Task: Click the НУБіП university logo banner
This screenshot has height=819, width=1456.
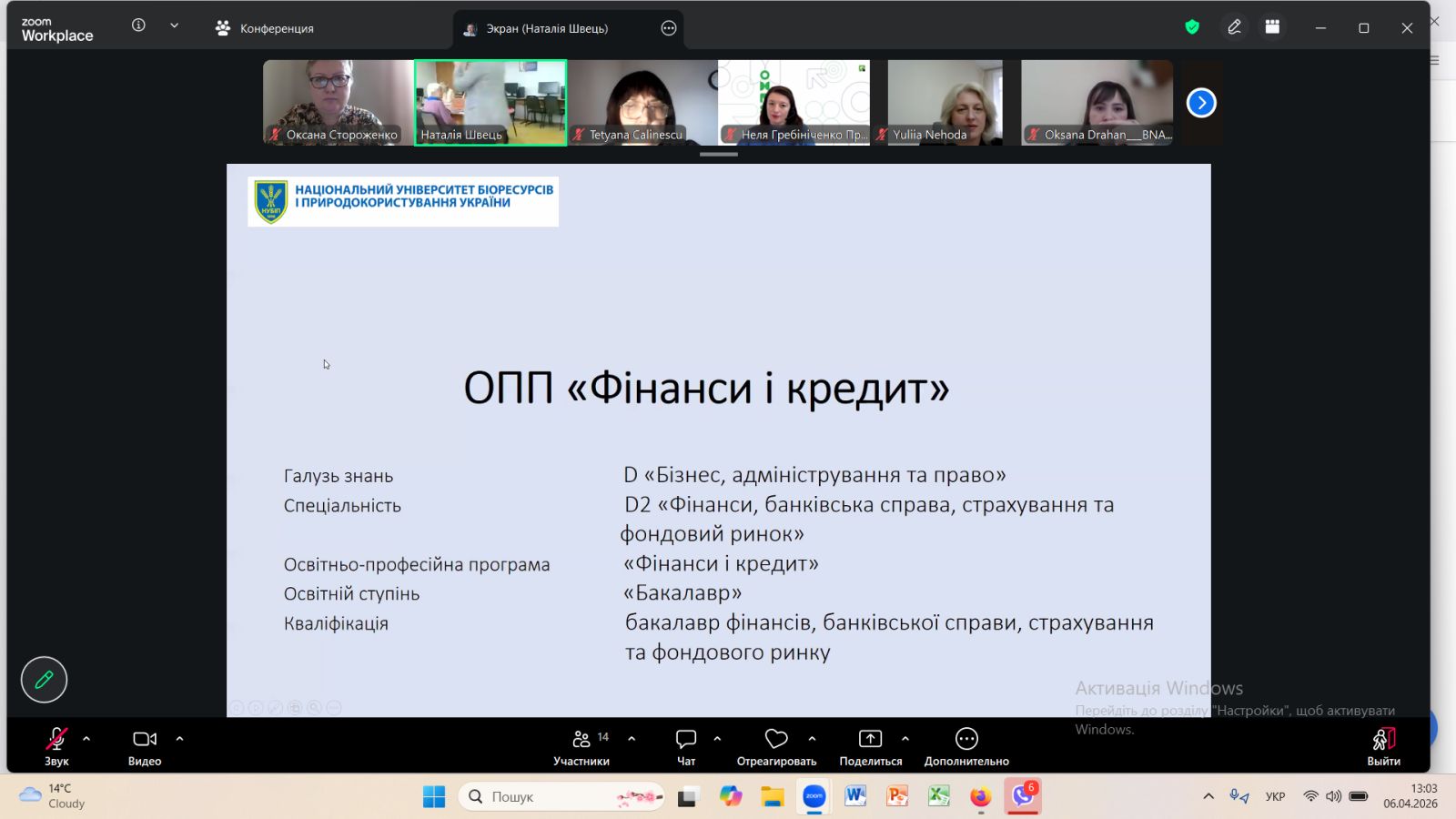Action: click(x=403, y=201)
